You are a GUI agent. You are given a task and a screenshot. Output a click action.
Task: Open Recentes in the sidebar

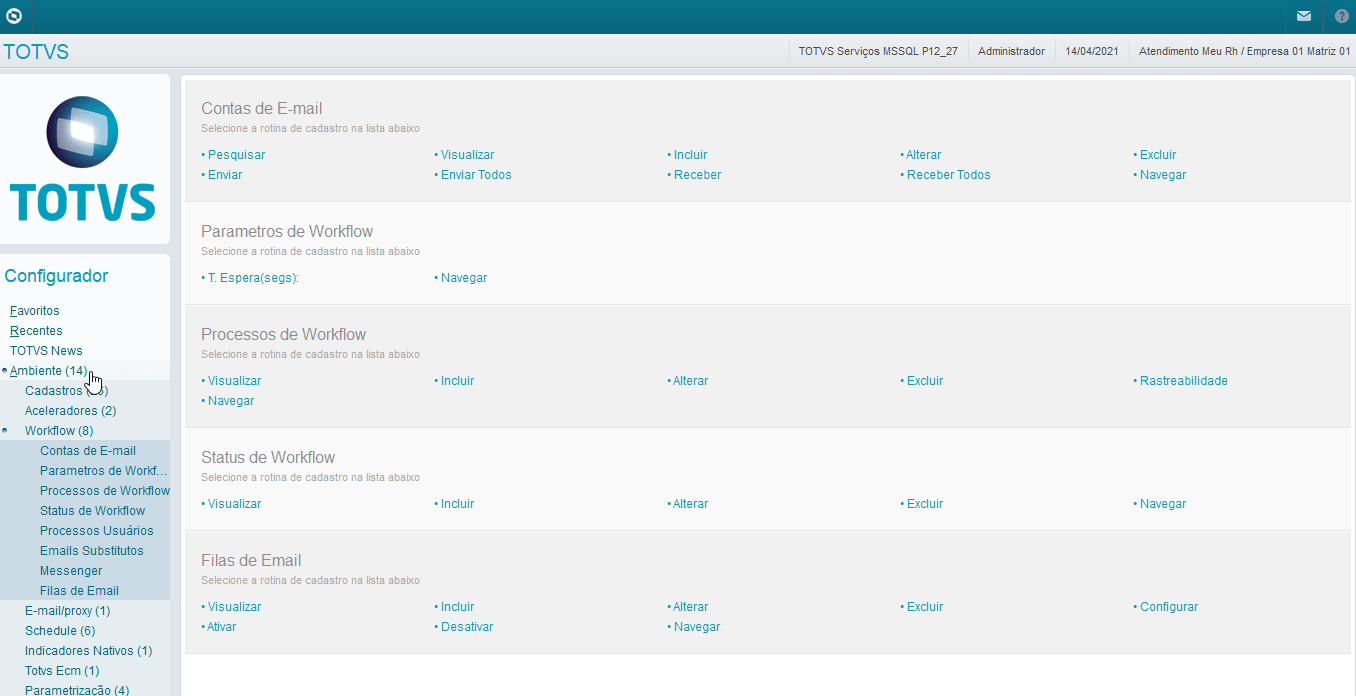tap(36, 331)
